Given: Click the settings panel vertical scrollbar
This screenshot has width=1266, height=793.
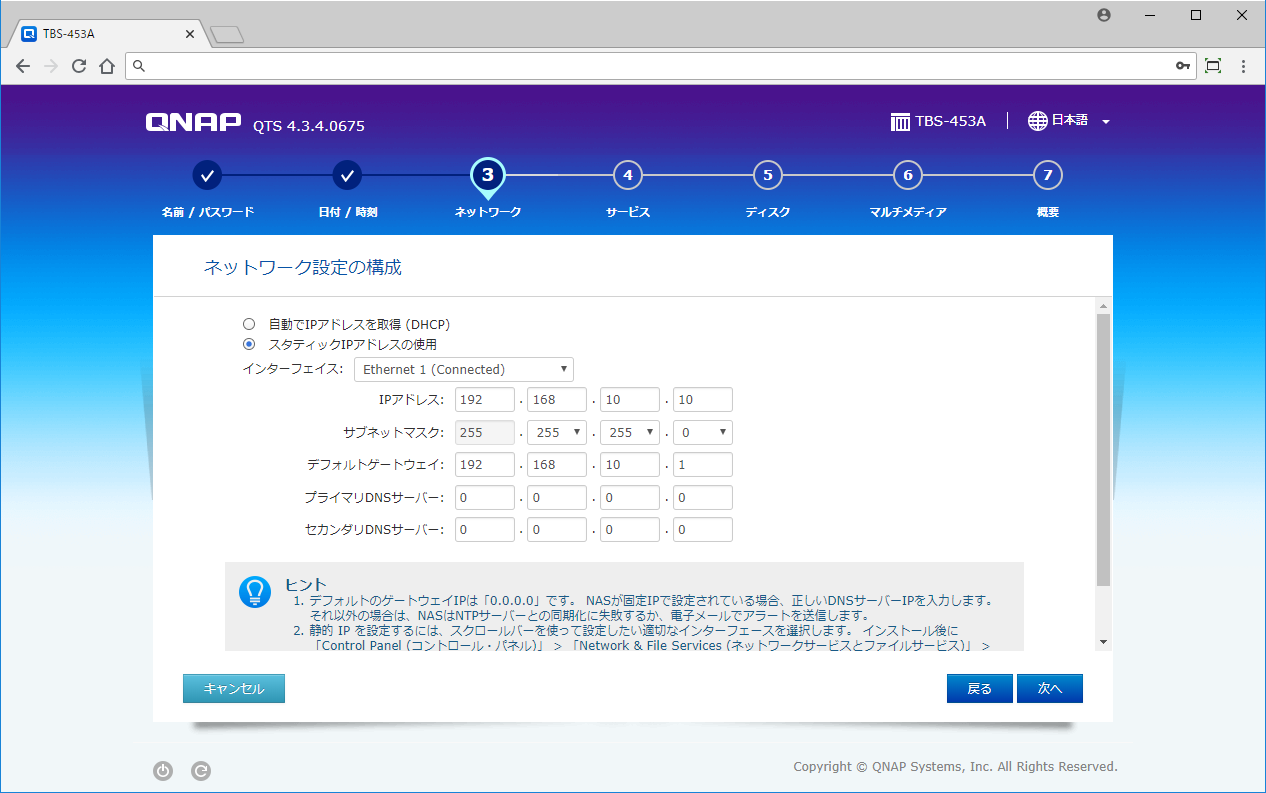Looking at the screenshot, I should [1103, 450].
